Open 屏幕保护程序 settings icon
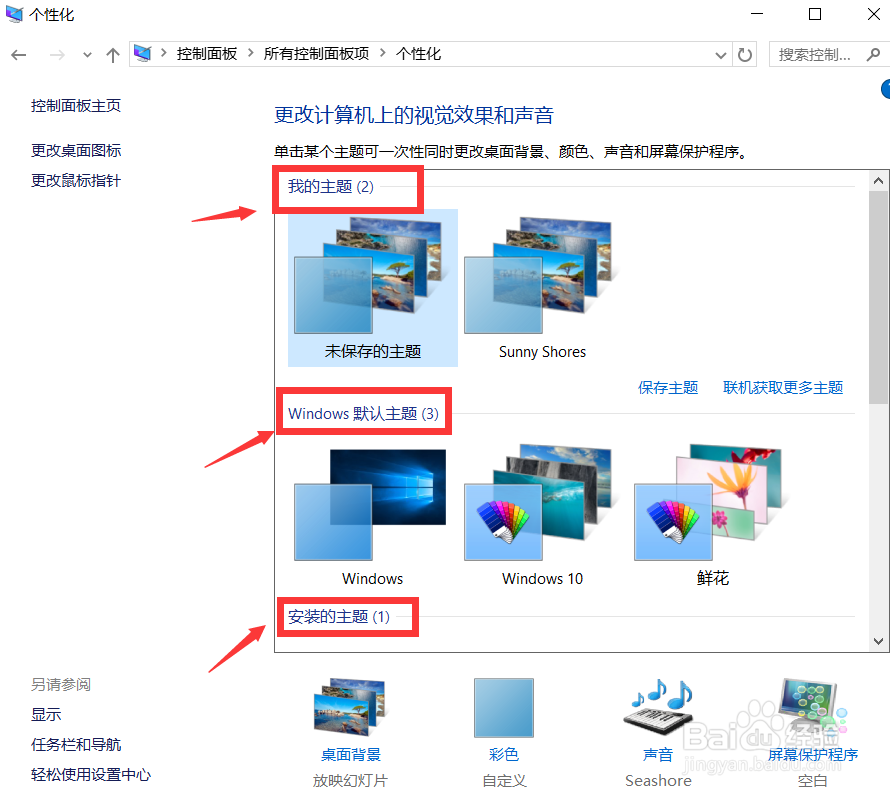 coord(812,707)
